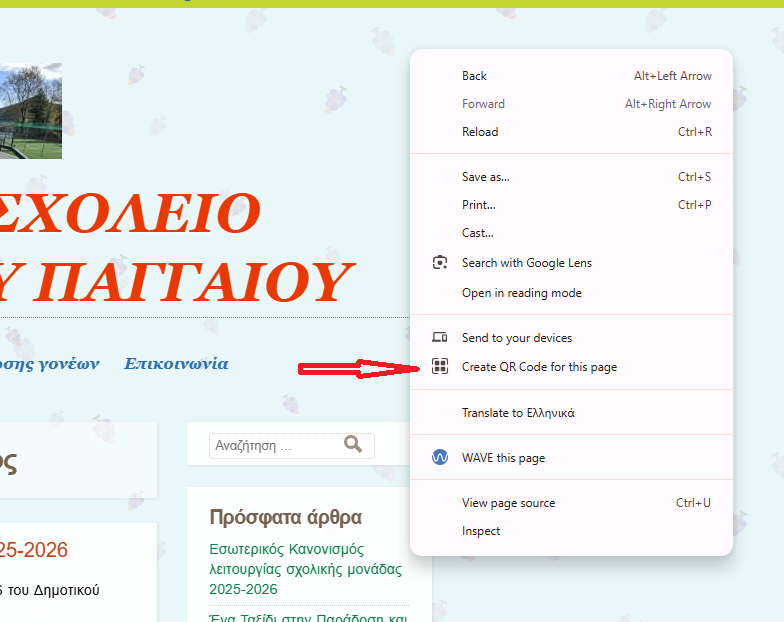
Task: Click the Google Lens camera icon
Action: [x=439, y=263]
